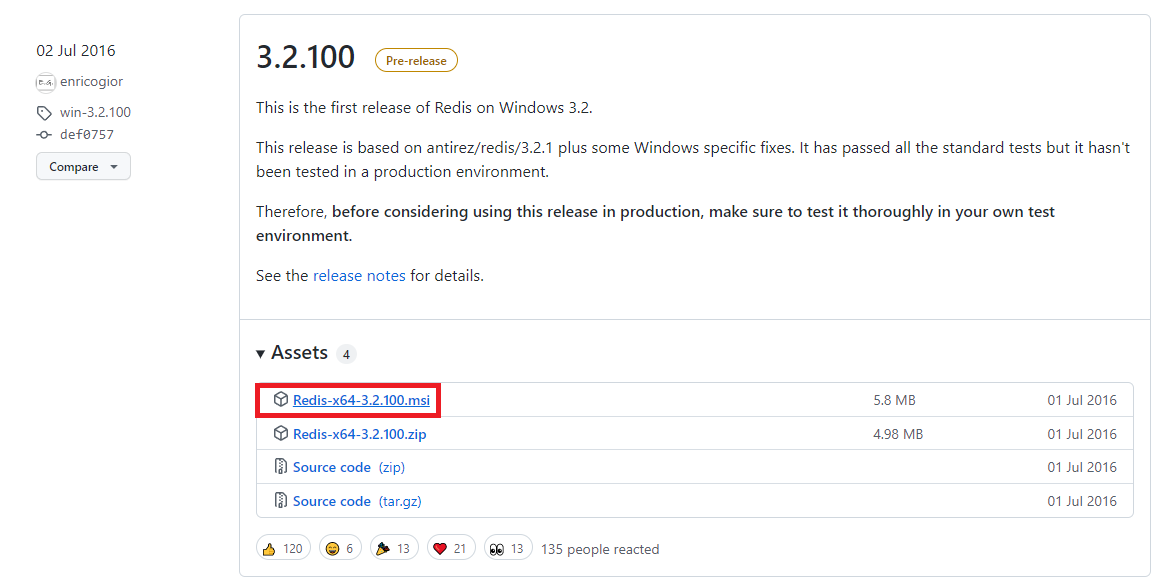
Task: Click file-zip icon of Source code (tar.gz)
Action: tap(281, 500)
